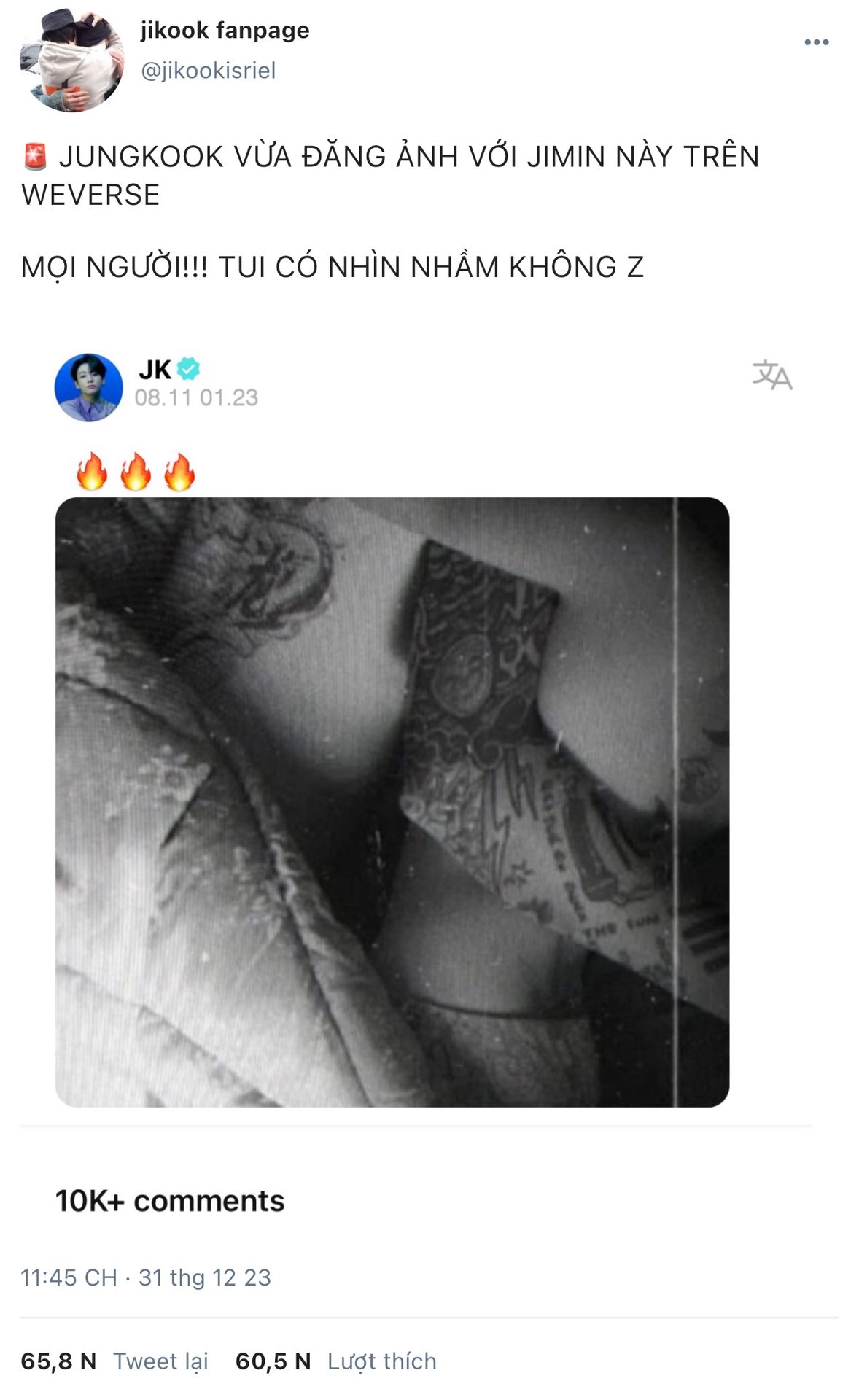Tap the Weverse post date 08.11 01.23

point(196,397)
